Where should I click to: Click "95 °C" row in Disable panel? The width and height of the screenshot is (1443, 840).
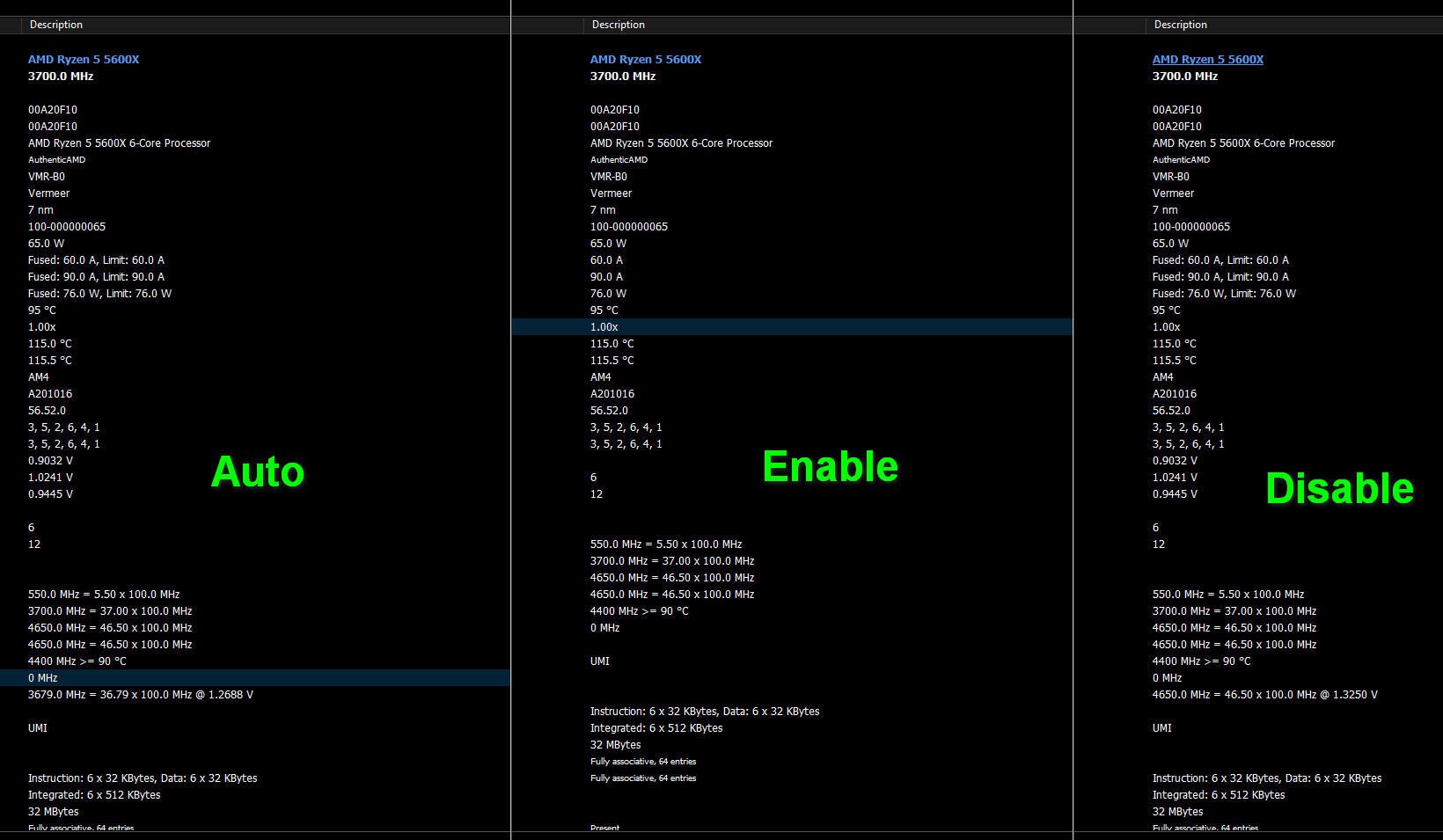tap(1167, 310)
